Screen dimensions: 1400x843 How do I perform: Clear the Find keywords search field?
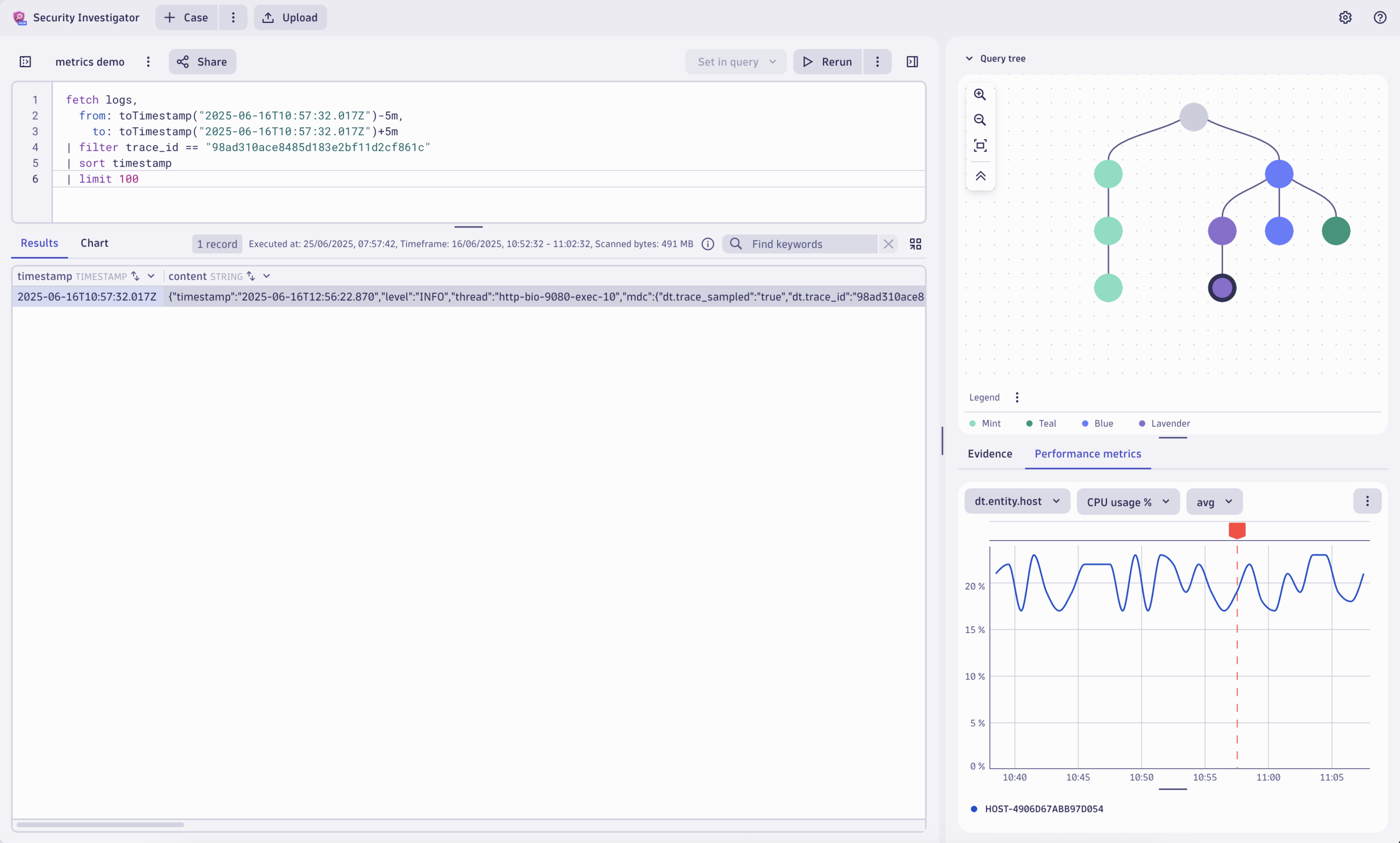pyautogui.click(x=888, y=243)
